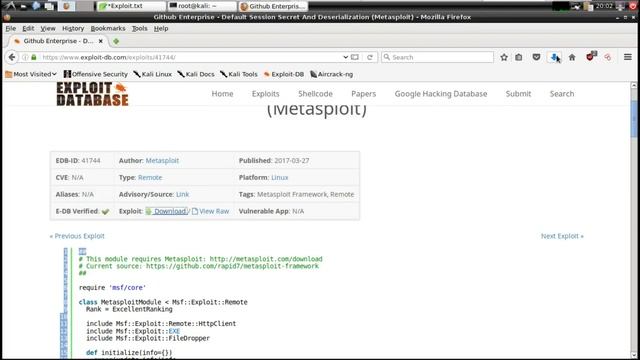Image resolution: width=640 pixels, height=360 pixels.
Task: Switch to root@kali terminal taskbar window
Action: (x=202, y=6)
